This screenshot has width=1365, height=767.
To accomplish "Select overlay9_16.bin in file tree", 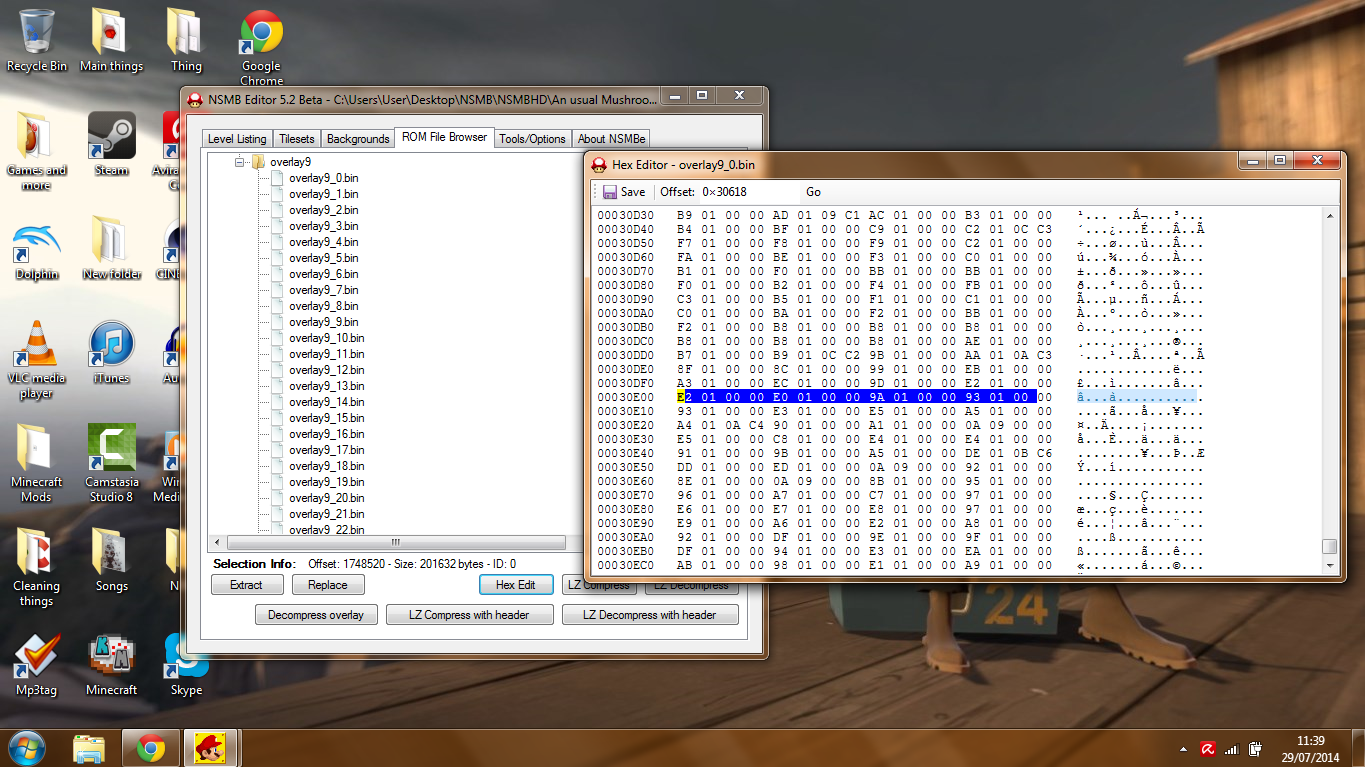I will click(x=326, y=434).
